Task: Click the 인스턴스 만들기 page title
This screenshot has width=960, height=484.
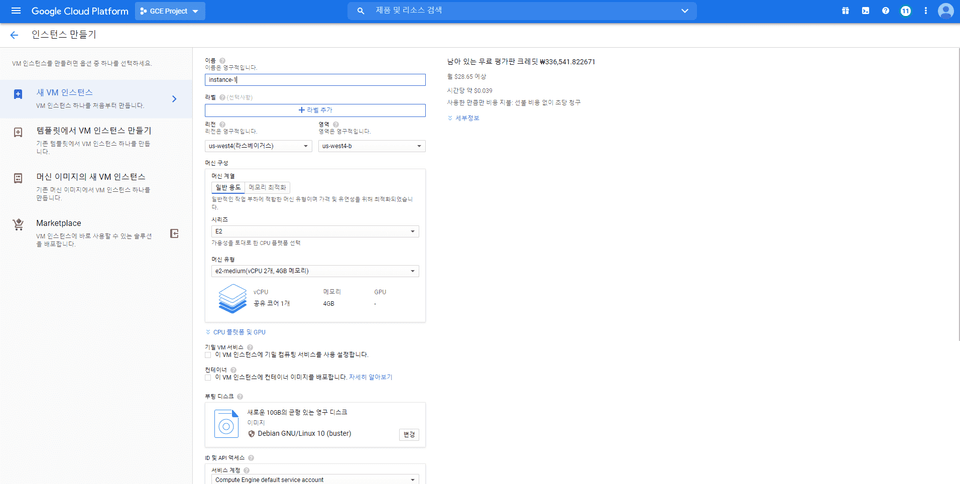Action: click(x=64, y=35)
